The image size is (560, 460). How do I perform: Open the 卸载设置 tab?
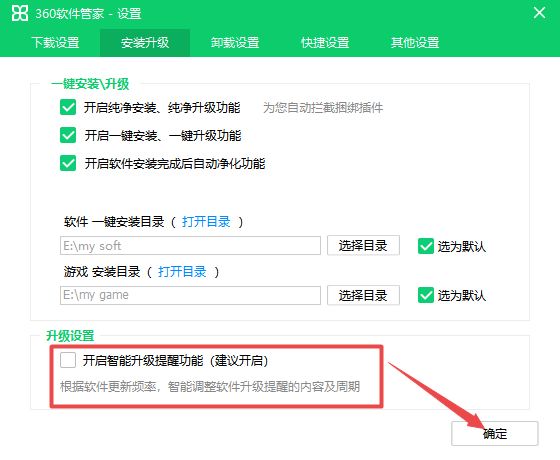pos(235,43)
